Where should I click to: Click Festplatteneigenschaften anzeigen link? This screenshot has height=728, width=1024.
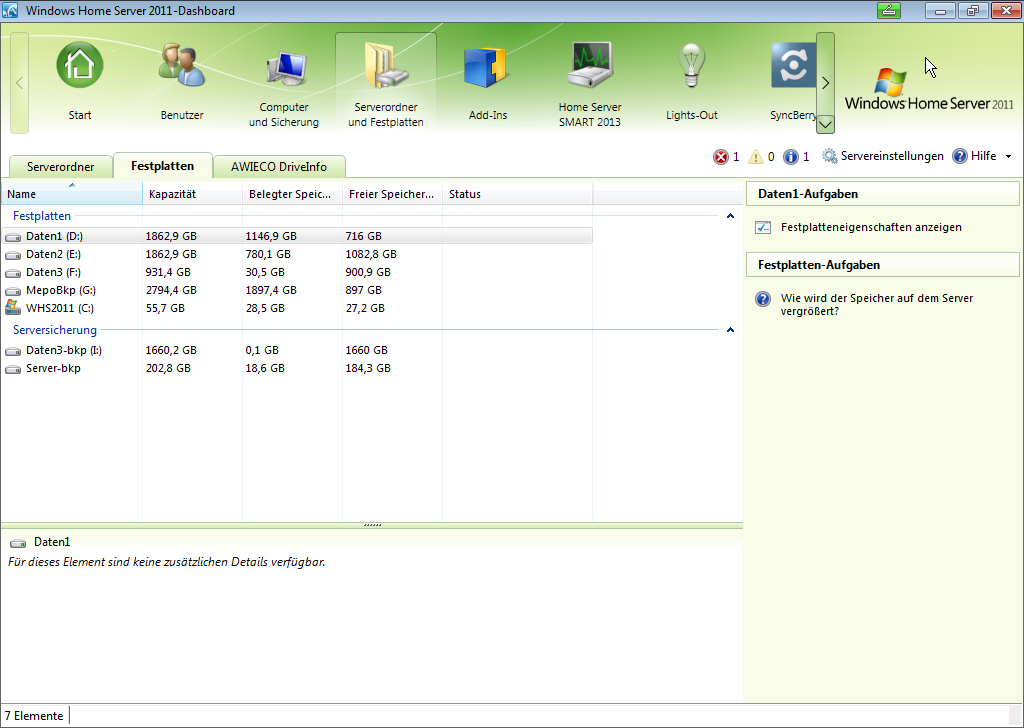click(x=871, y=227)
